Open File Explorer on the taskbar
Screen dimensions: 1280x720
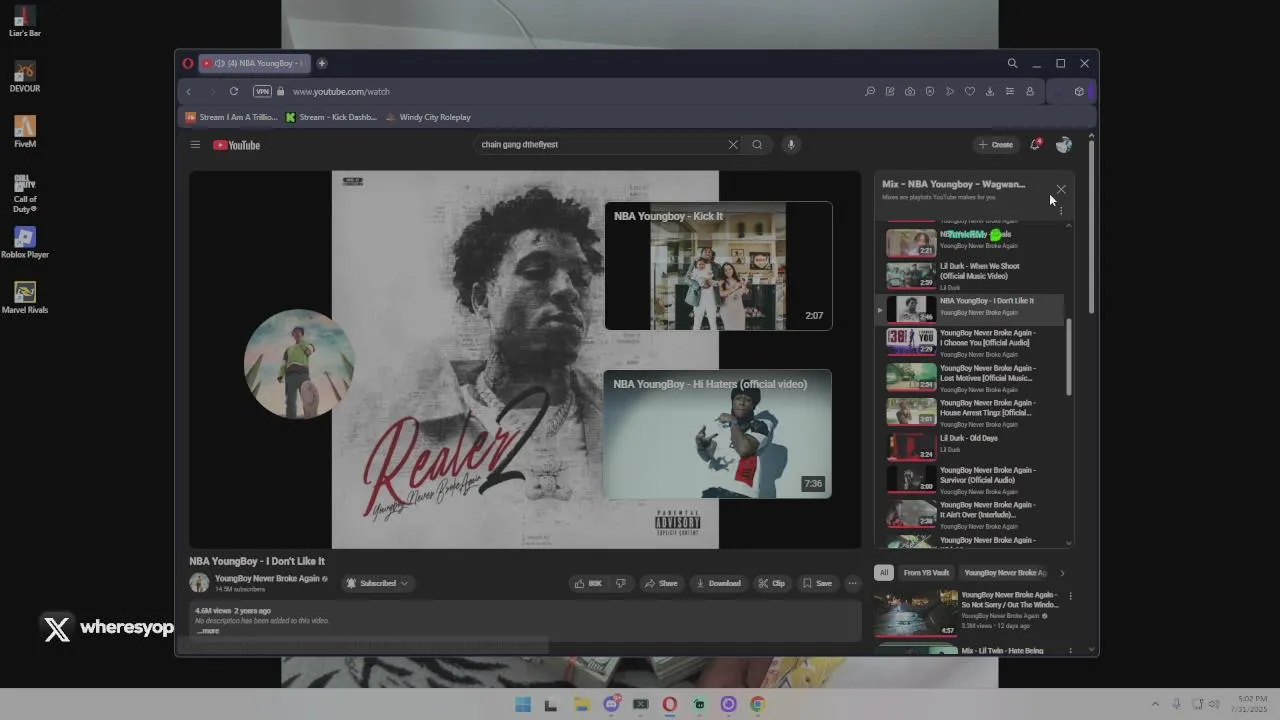pos(581,704)
